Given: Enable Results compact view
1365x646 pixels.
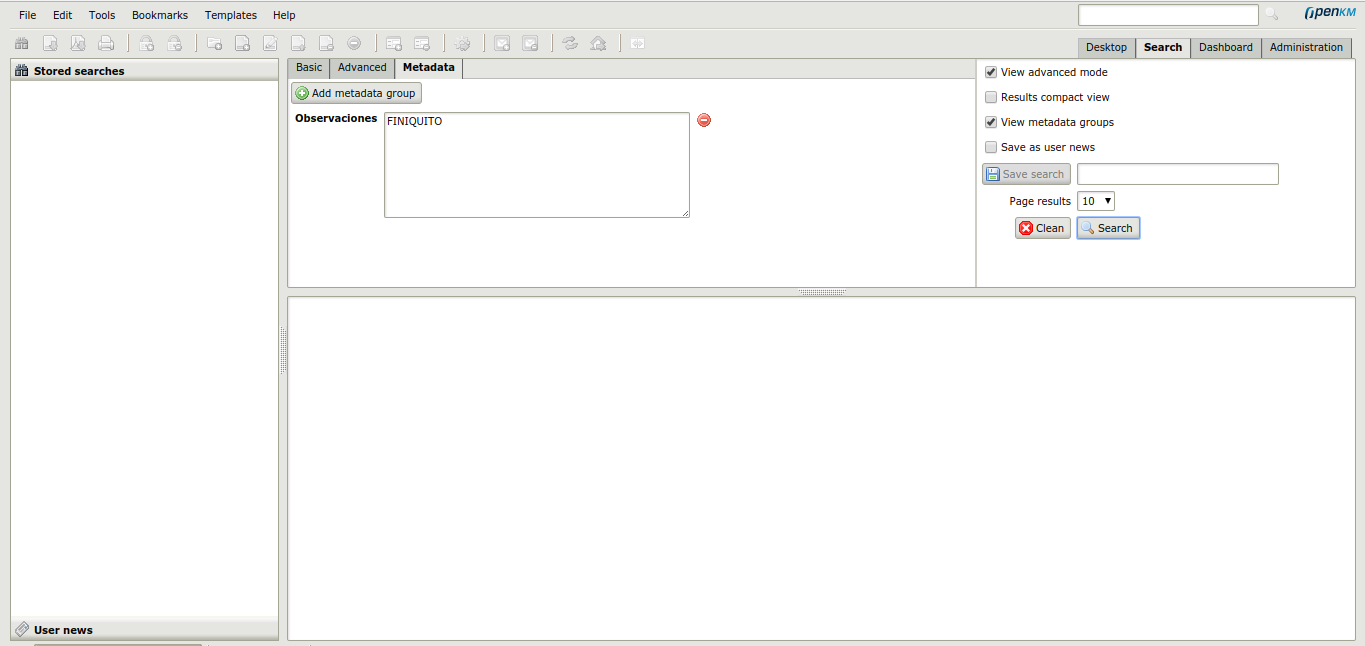Looking at the screenshot, I should click(990, 97).
